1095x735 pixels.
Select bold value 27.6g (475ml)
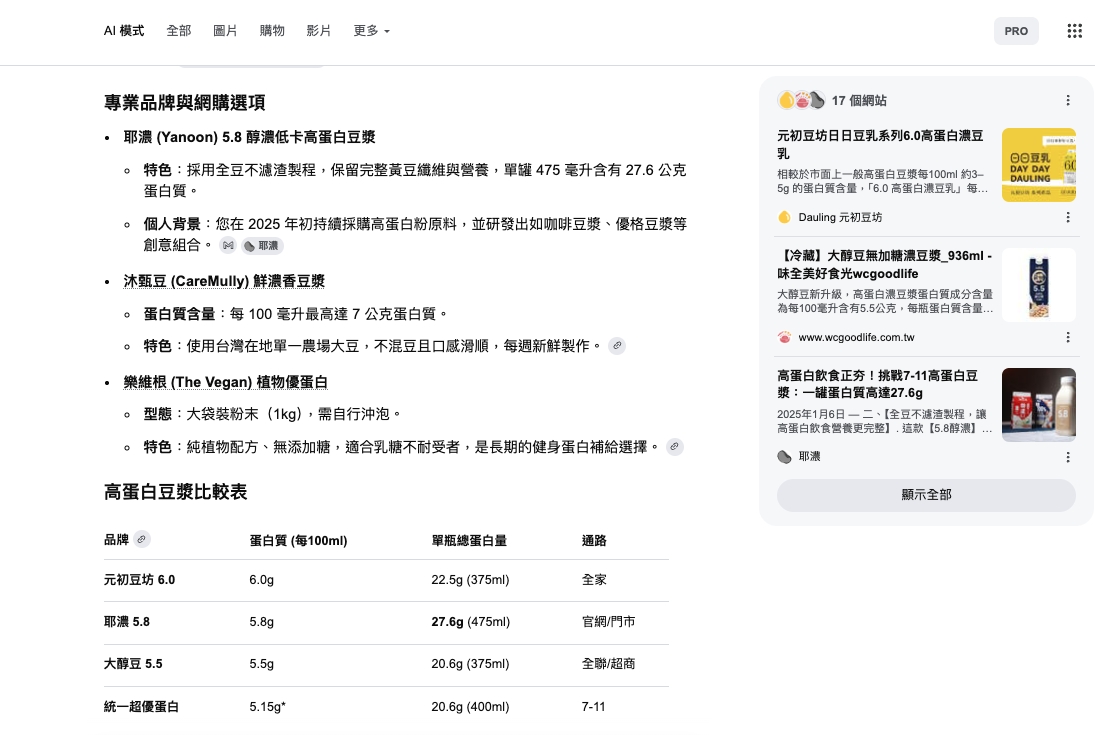point(471,622)
